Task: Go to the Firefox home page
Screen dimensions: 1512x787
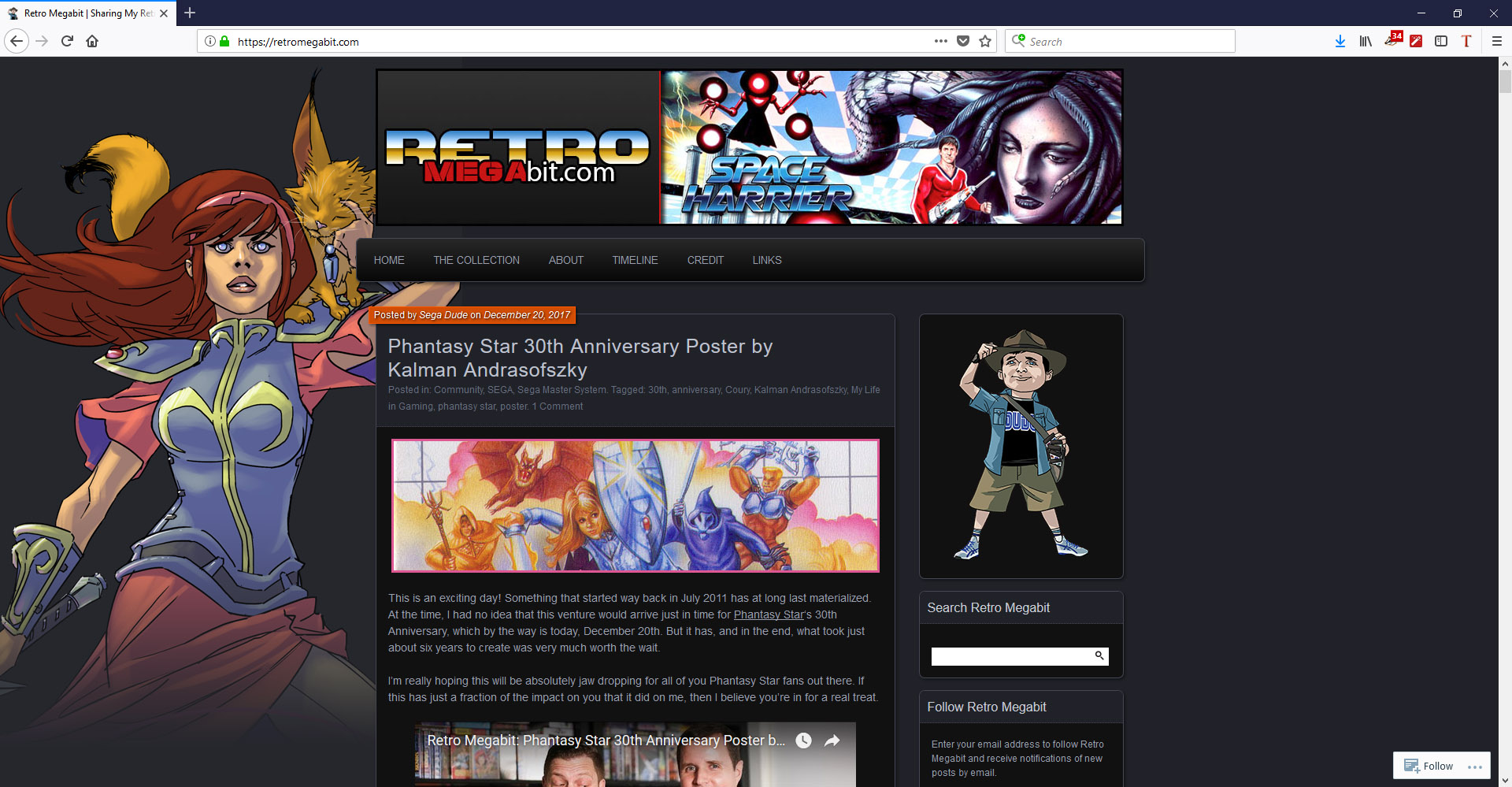Action: point(92,41)
